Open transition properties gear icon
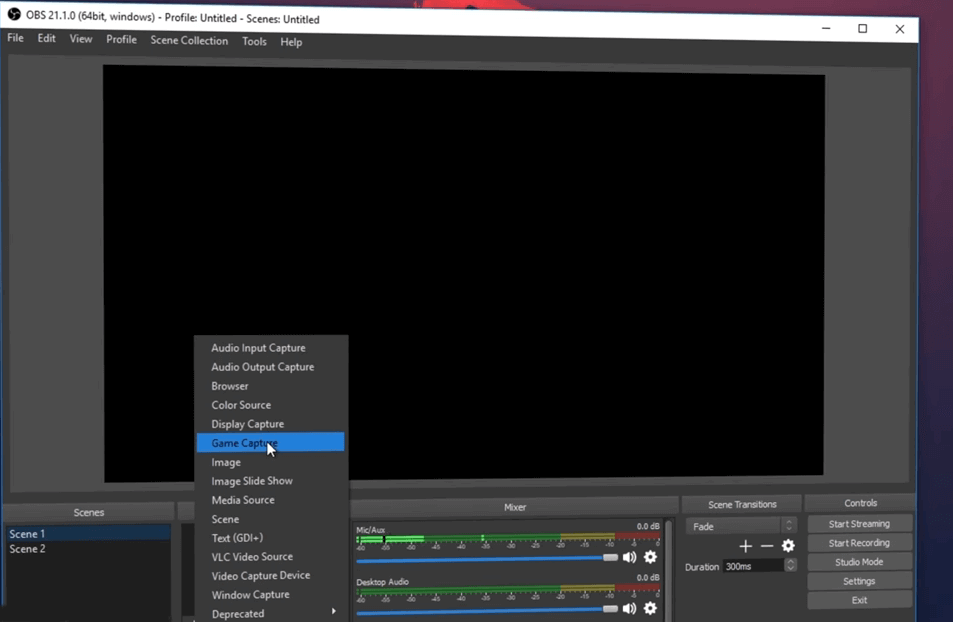The height and width of the screenshot is (622, 953). (x=788, y=546)
